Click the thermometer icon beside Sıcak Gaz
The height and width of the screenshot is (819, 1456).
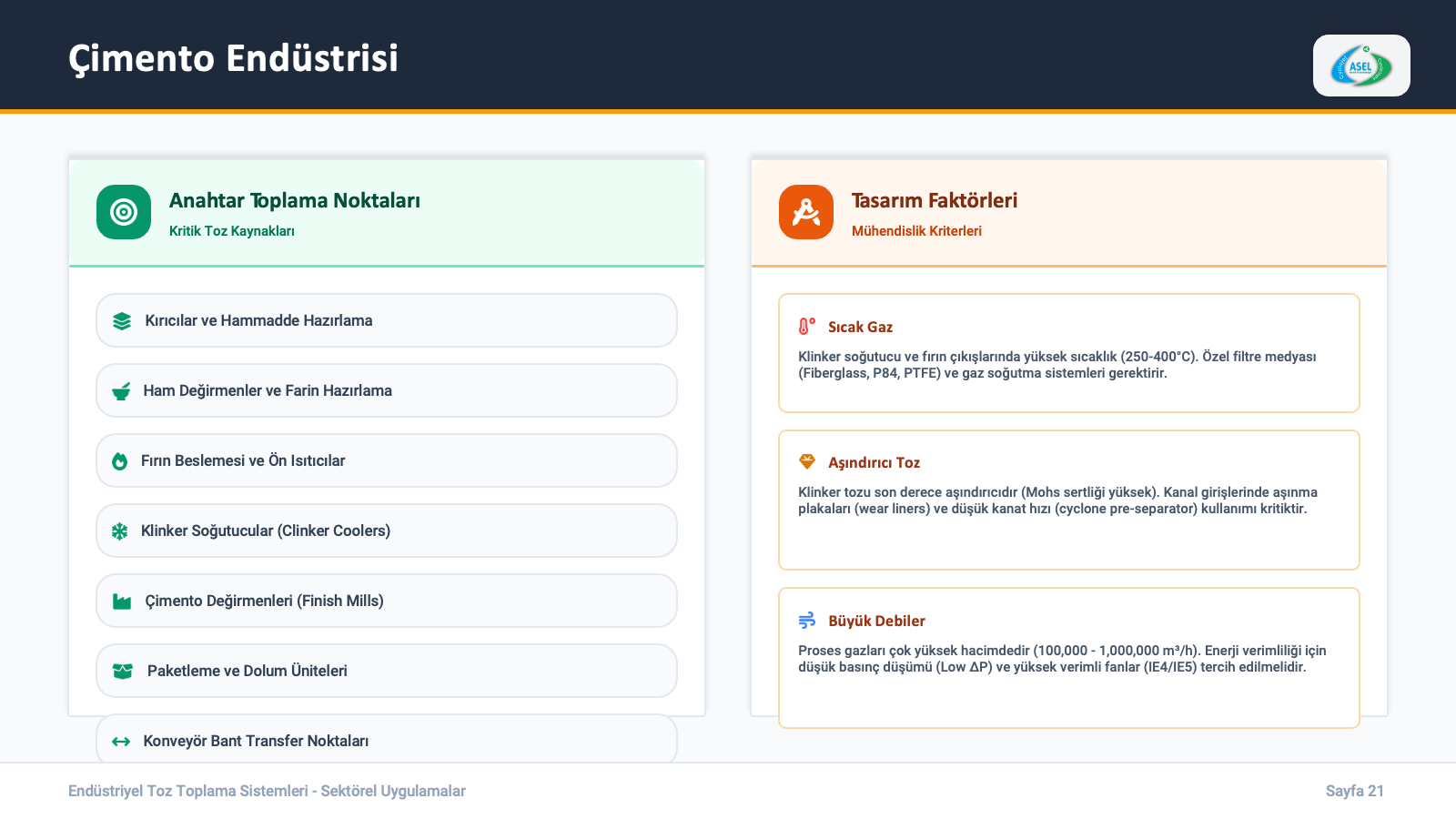tap(806, 327)
